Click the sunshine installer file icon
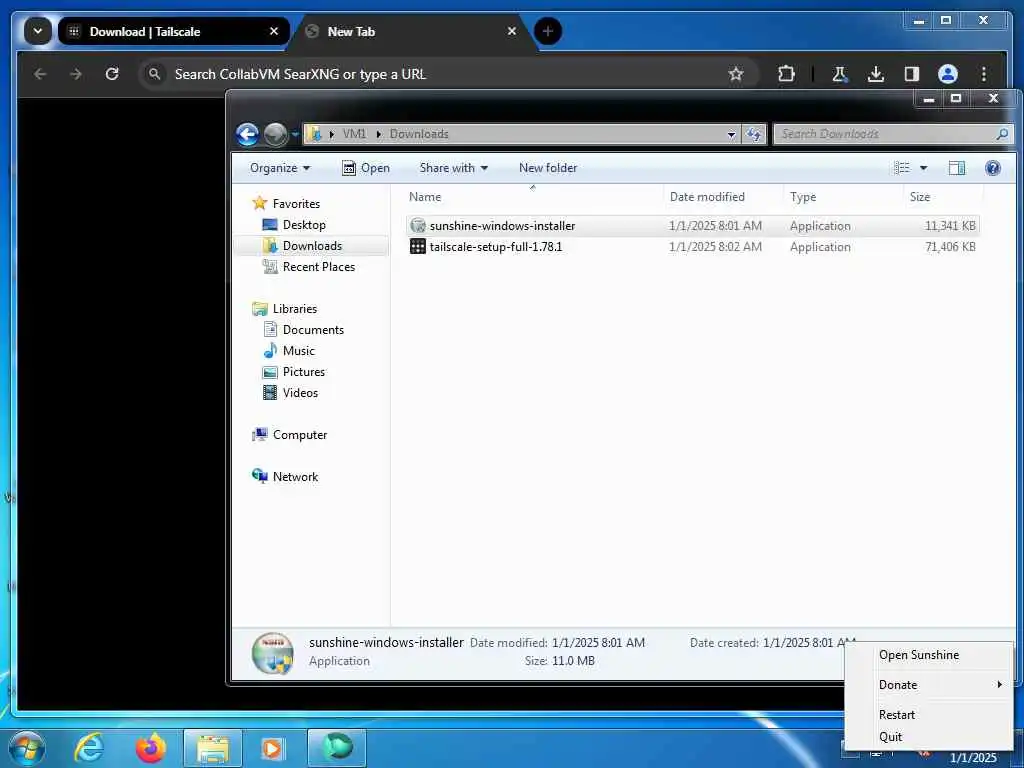The height and width of the screenshot is (768, 1024). click(417, 226)
